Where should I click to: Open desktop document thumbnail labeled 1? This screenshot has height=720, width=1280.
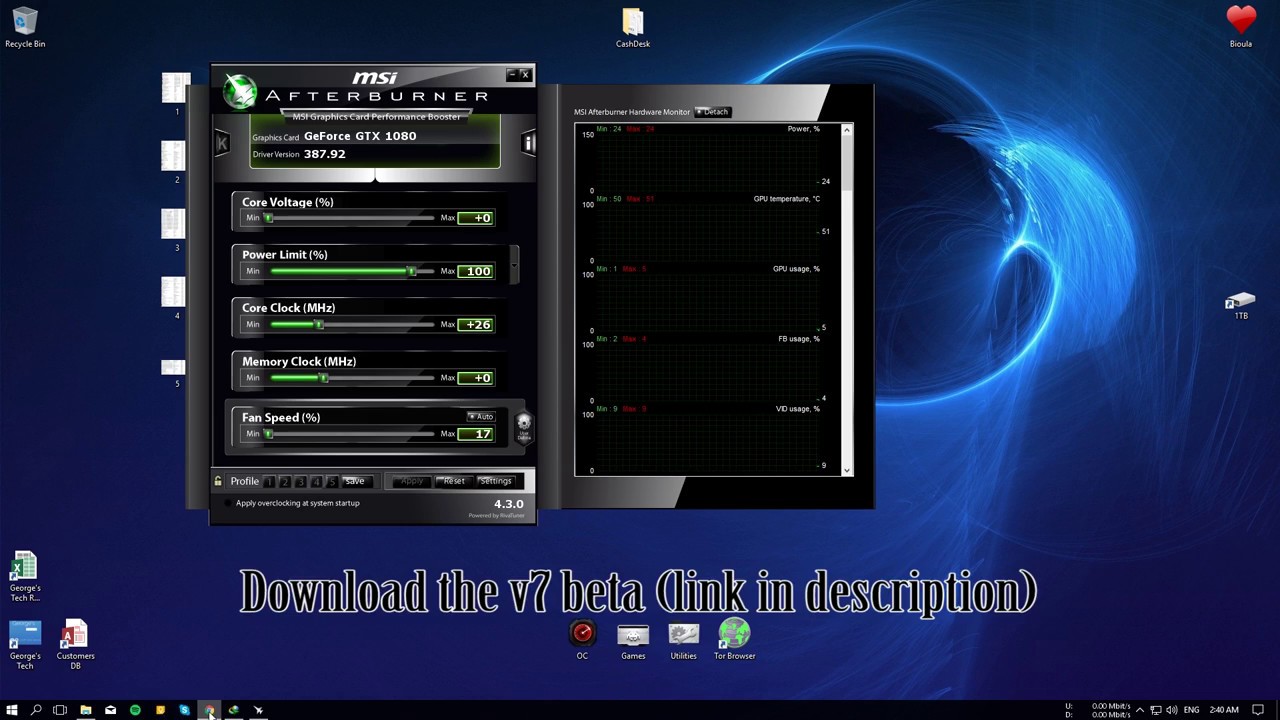coord(176,92)
